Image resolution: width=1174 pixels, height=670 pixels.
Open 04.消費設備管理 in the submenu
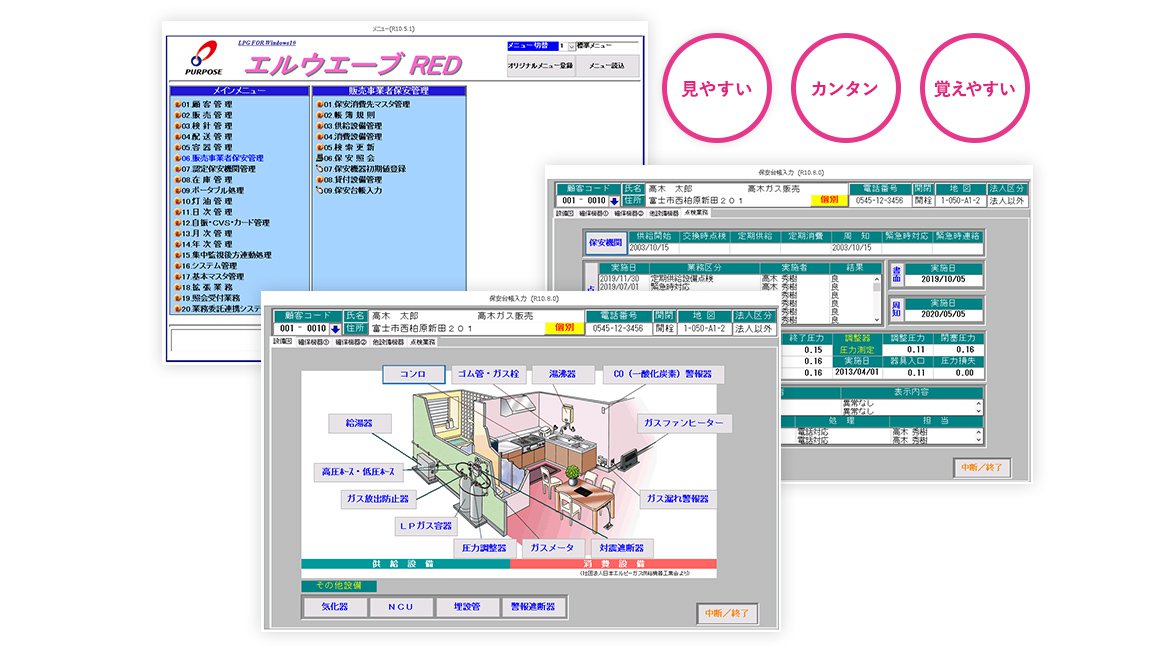point(353,137)
